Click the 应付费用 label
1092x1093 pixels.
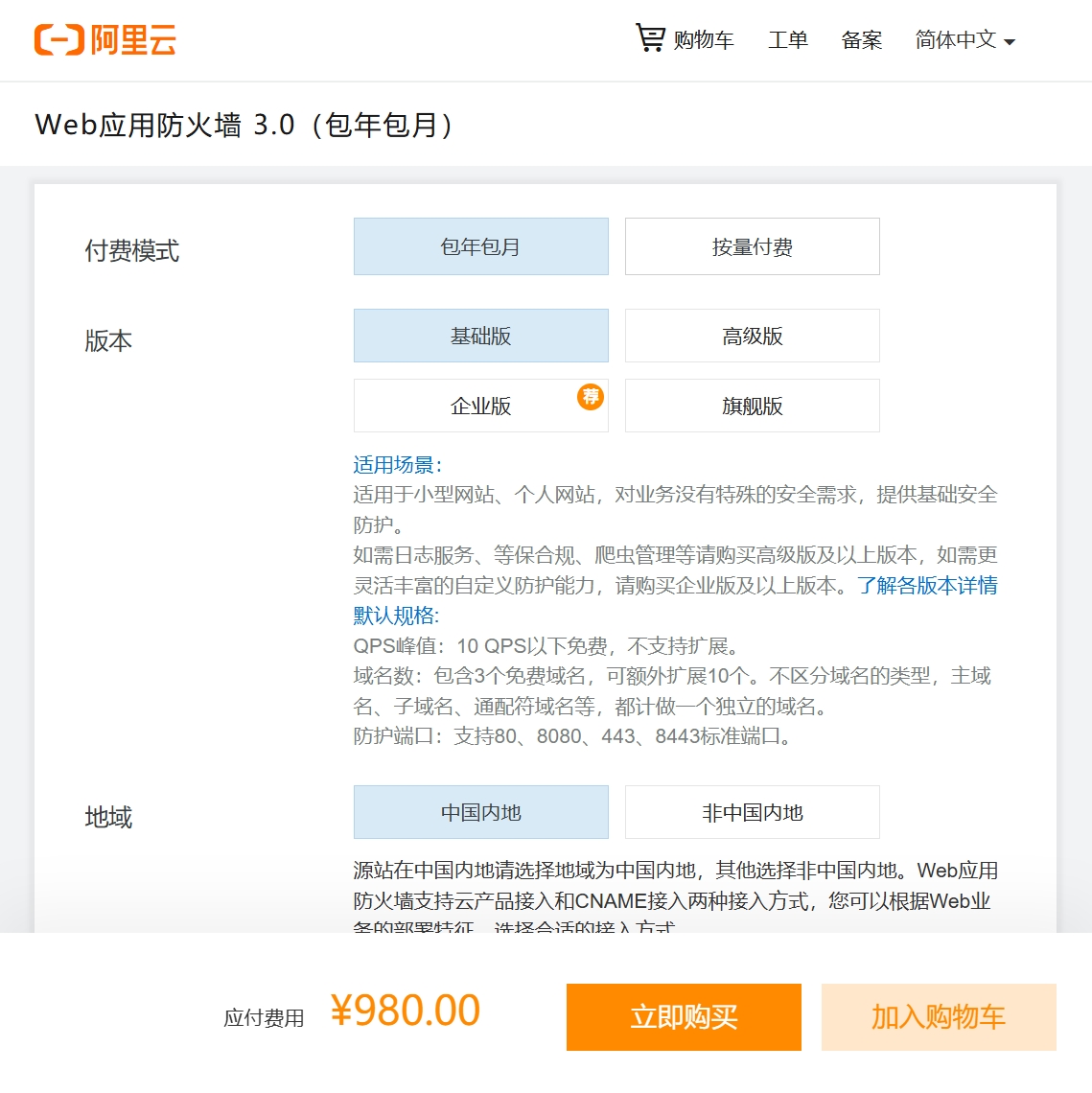[x=264, y=1017]
